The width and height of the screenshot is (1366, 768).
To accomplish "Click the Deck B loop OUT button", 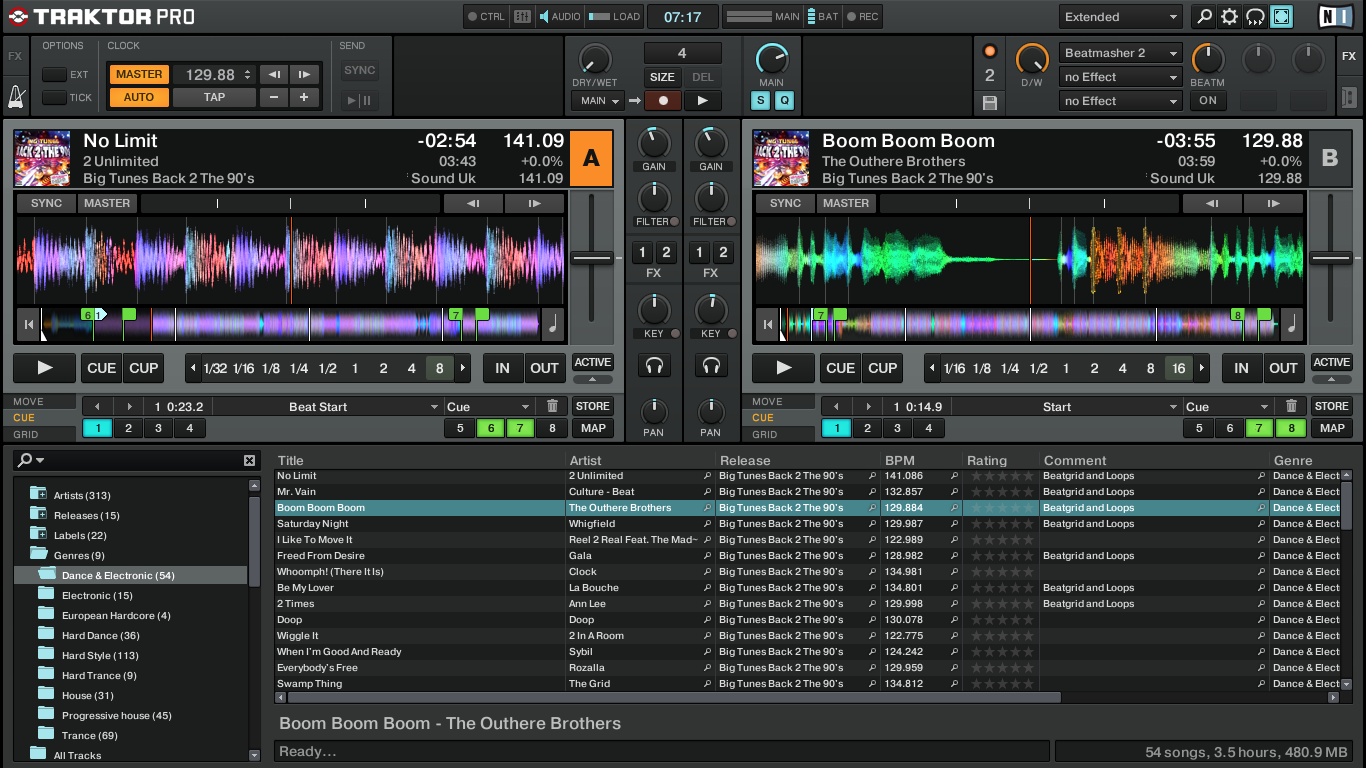I will pyautogui.click(x=1283, y=368).
